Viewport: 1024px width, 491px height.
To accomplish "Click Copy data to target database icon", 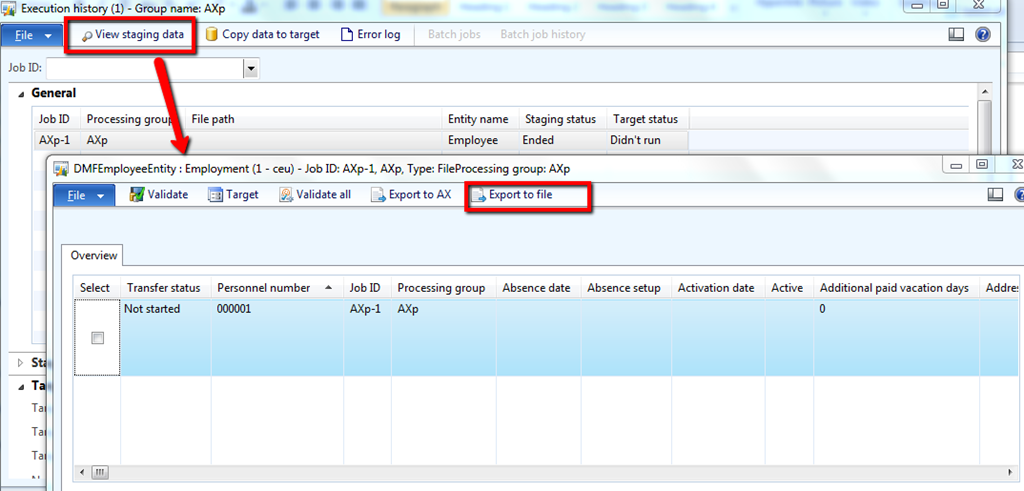I will 211,35.
